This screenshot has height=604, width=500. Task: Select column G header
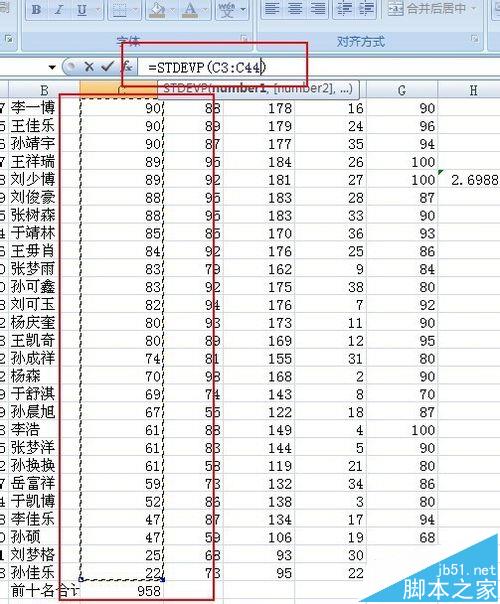coord(401,90)
